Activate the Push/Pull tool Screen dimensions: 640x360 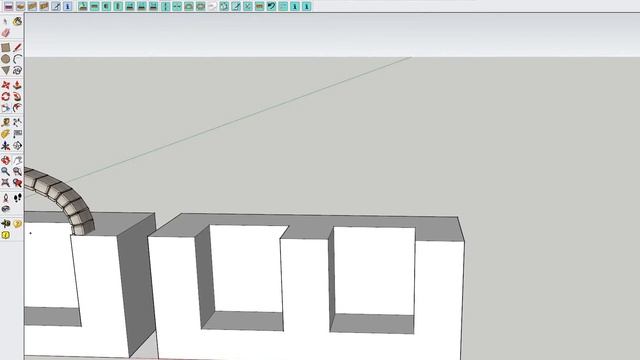(17, 85)
